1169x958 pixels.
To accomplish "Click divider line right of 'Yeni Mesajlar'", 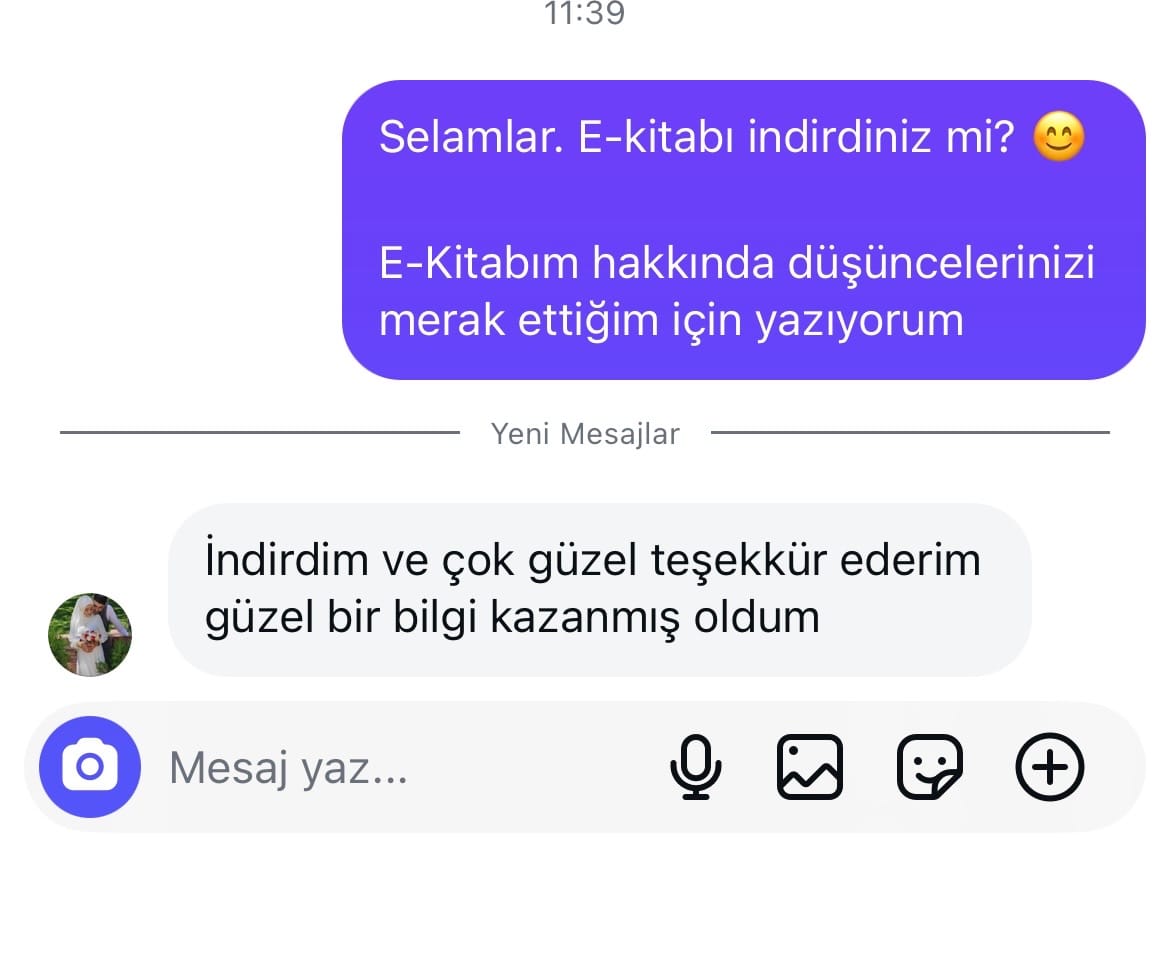I will (910, 432).
